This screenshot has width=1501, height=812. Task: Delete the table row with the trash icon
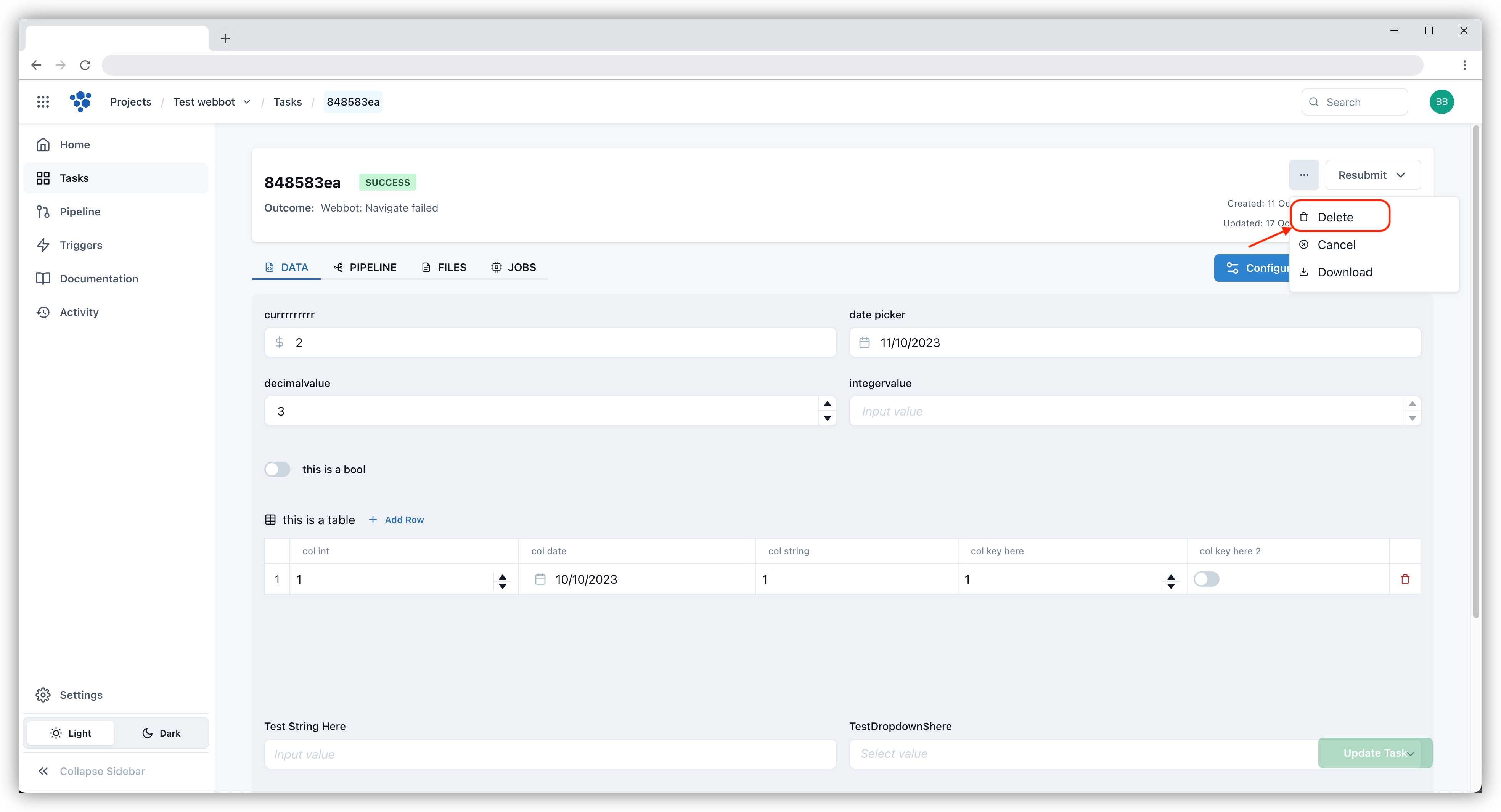click(x=1405, y=579)
